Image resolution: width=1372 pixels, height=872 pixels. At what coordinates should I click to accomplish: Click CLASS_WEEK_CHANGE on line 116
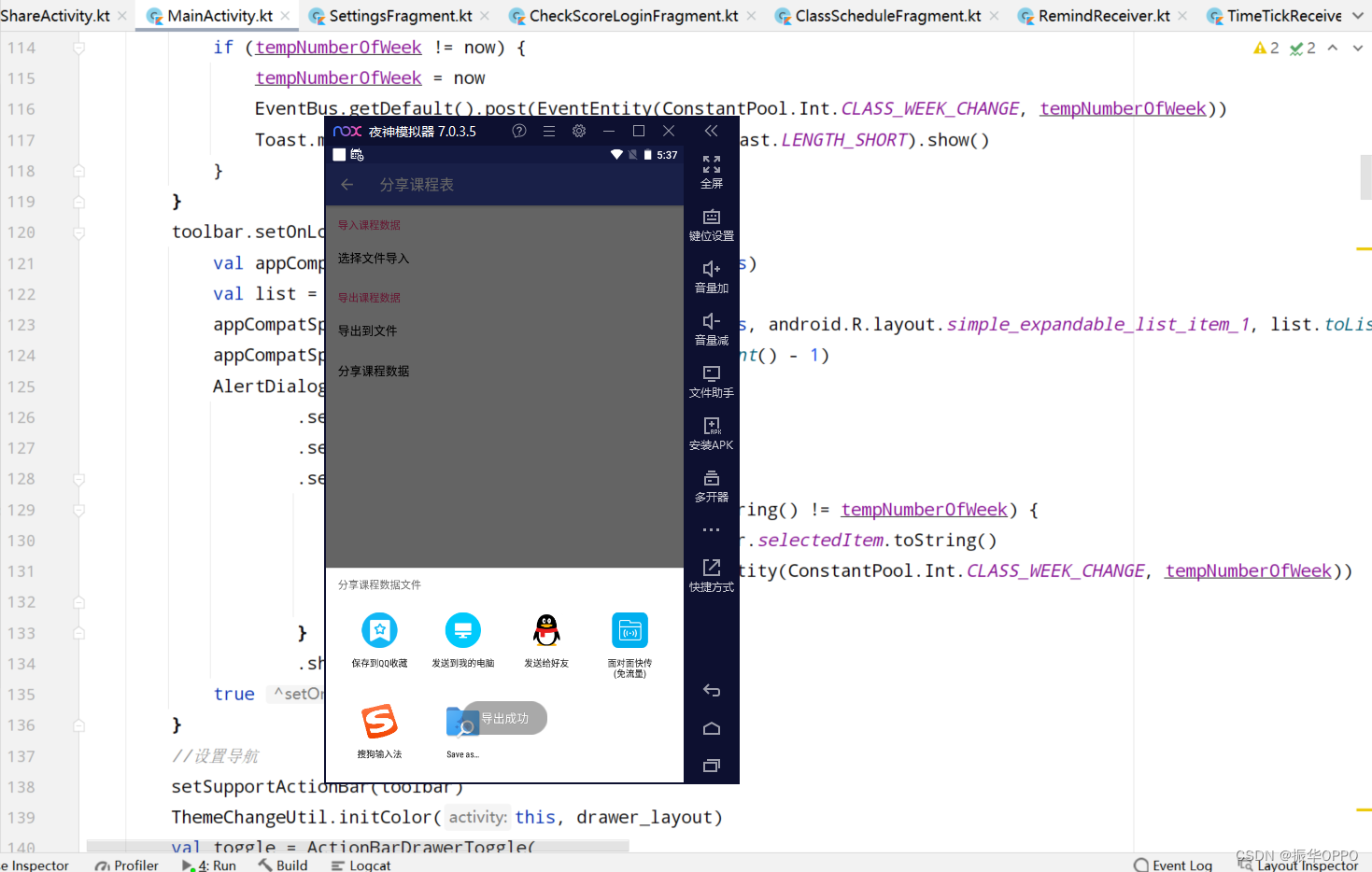[x=930, y=109]
